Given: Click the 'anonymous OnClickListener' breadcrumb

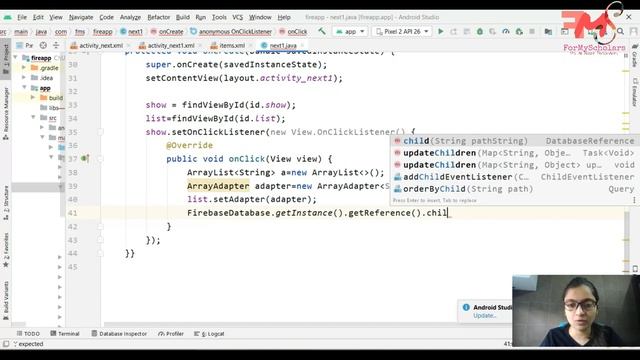Looking at the screenshot, I should [231, 31].
